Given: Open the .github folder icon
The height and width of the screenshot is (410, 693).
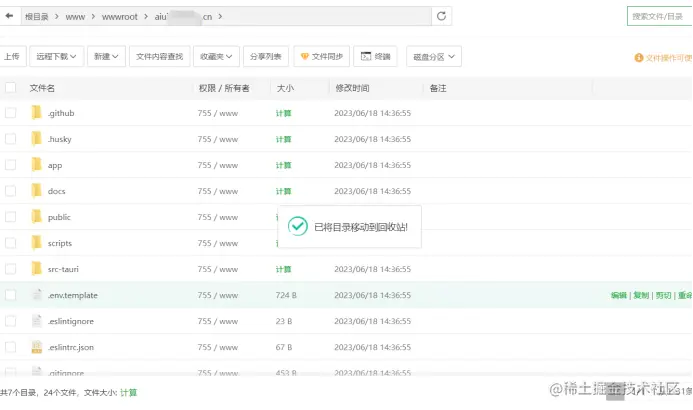Looking at the screenshot, I should coord(37,113).
